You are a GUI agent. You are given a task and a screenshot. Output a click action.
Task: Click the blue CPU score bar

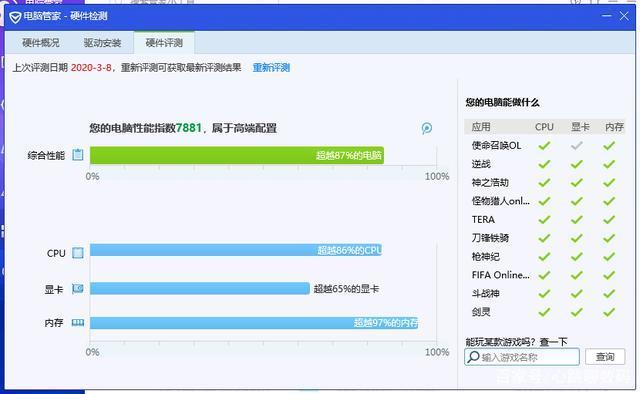[236, 250]
